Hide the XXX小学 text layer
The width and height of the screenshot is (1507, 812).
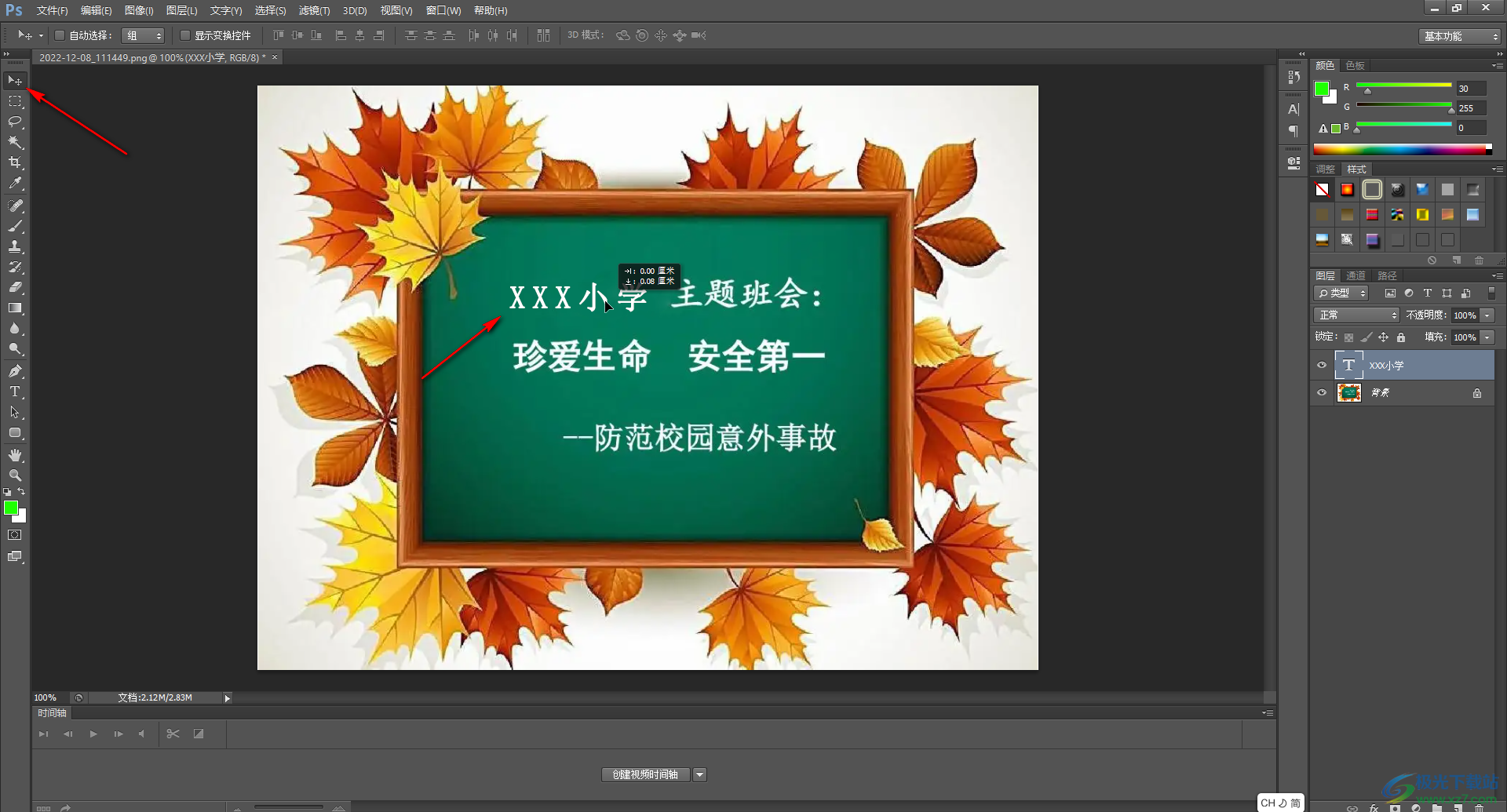click(1322, 365)
